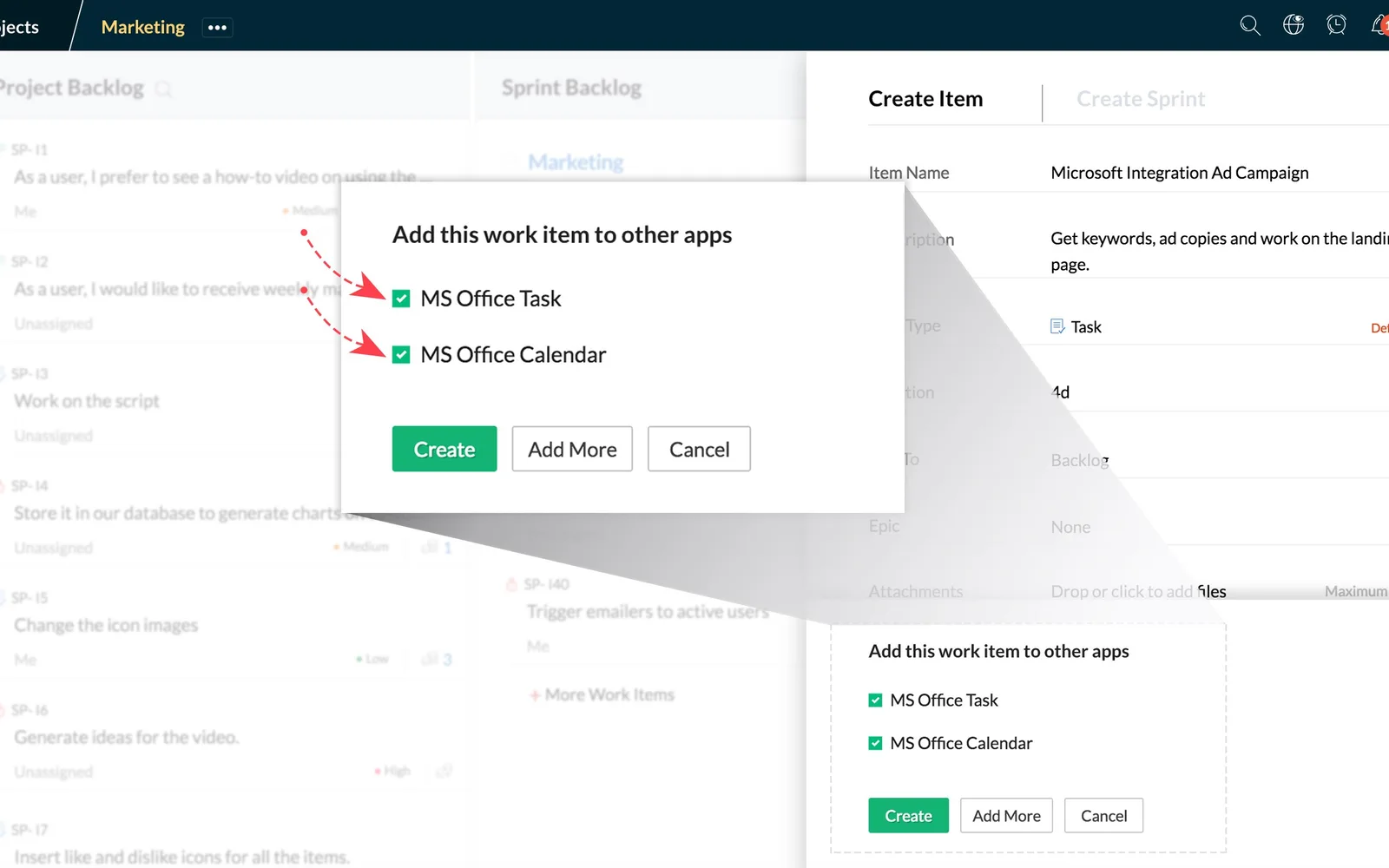Screen dimensions: 1389x868
Task: Click Cancel in the enlarged popup
Action: pyautogui.click(x=699, y=449)
